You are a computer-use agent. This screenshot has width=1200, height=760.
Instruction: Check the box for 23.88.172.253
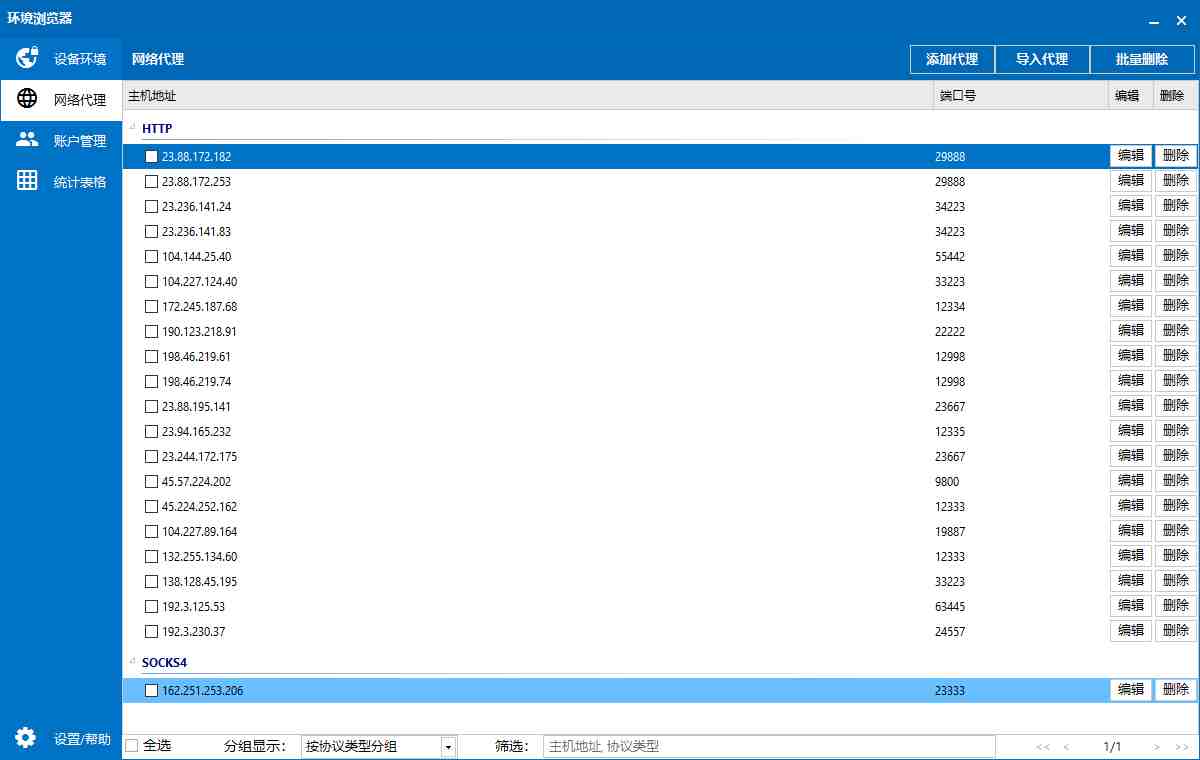(151, 182)
